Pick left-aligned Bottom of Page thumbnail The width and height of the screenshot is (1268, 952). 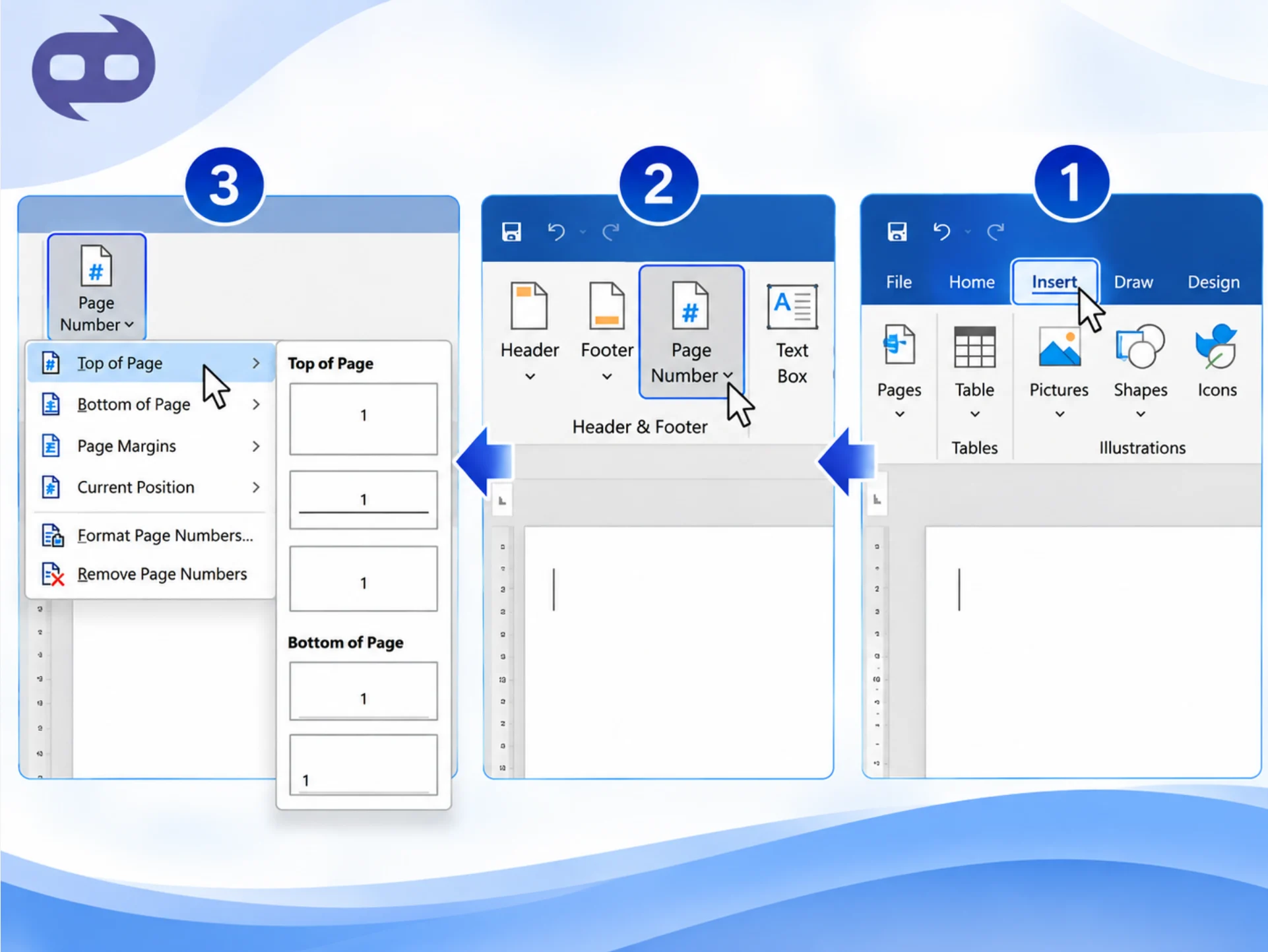pyautogui.click(x=364, y=765)
